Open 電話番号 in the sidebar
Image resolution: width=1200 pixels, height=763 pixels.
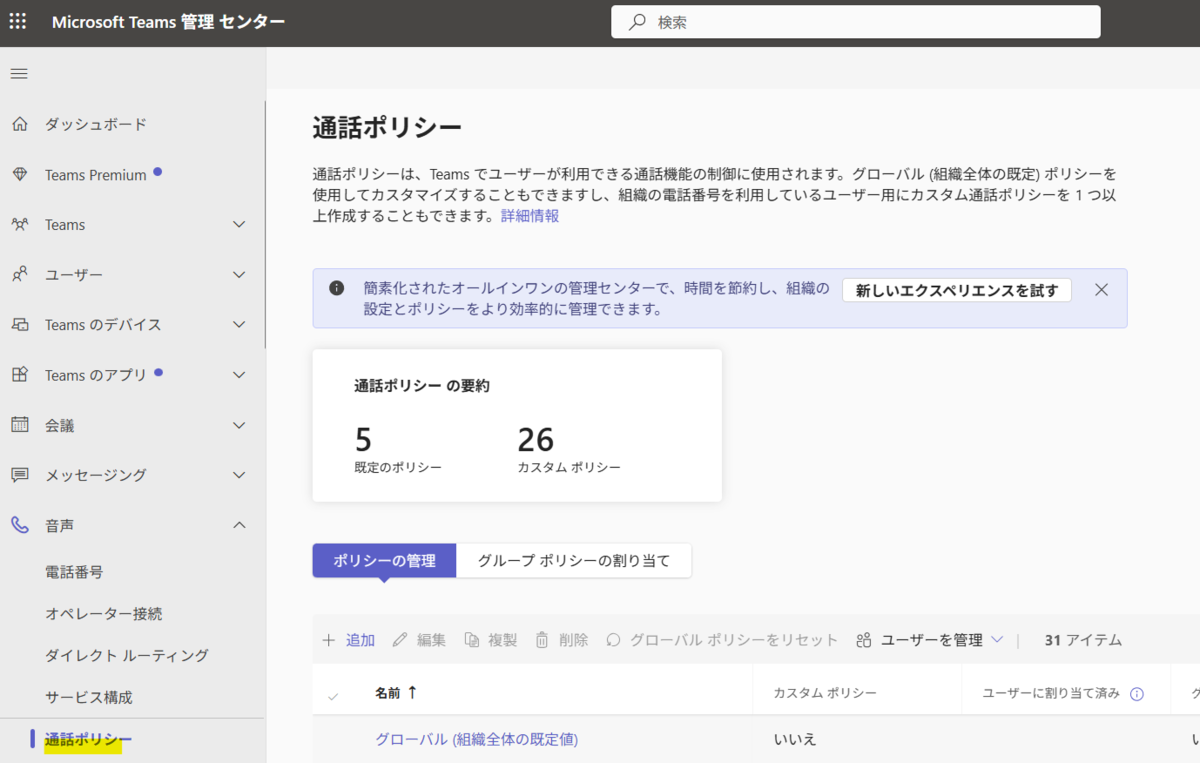click(74, 572)
